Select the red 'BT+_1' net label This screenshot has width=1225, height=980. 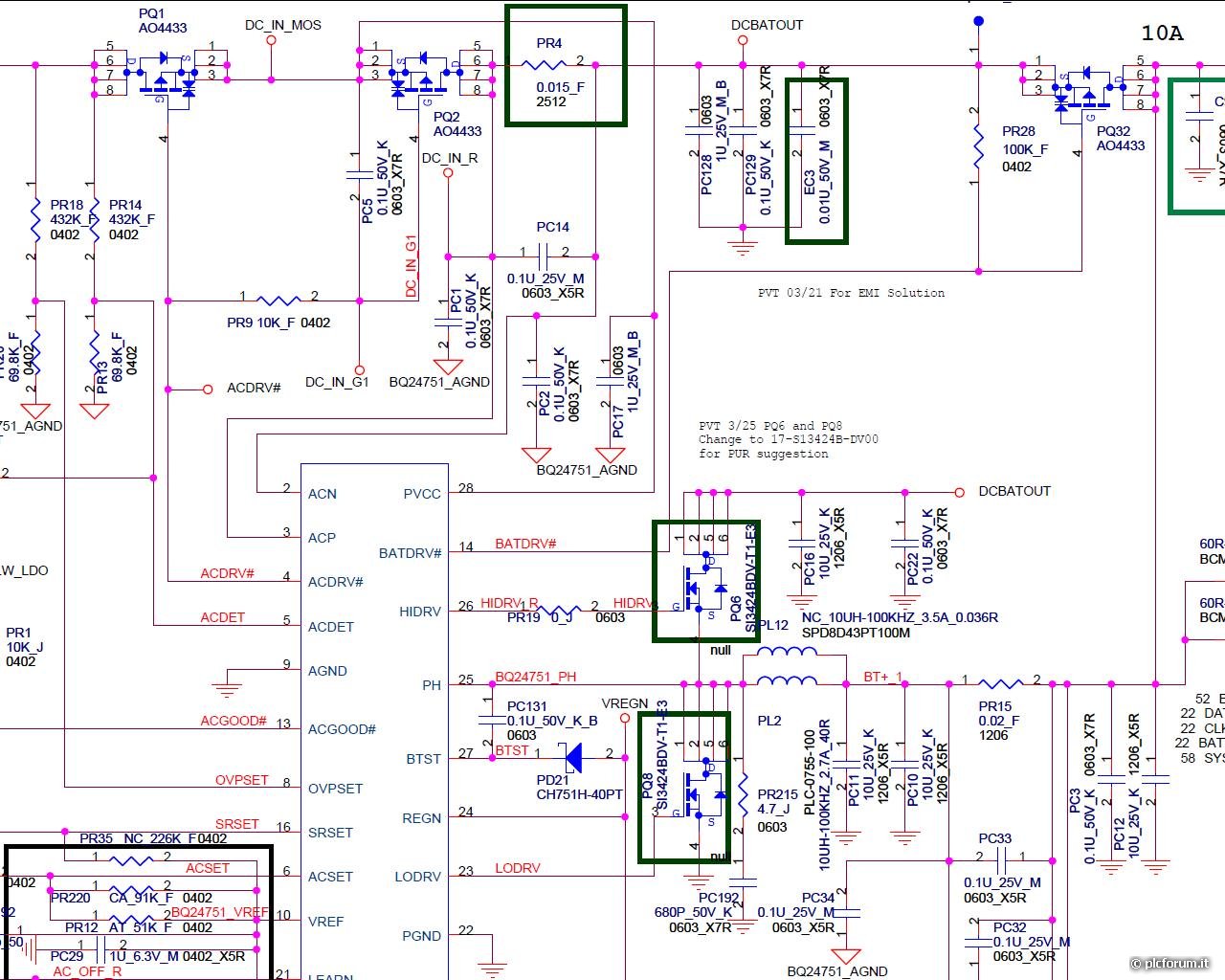[883, 677]
